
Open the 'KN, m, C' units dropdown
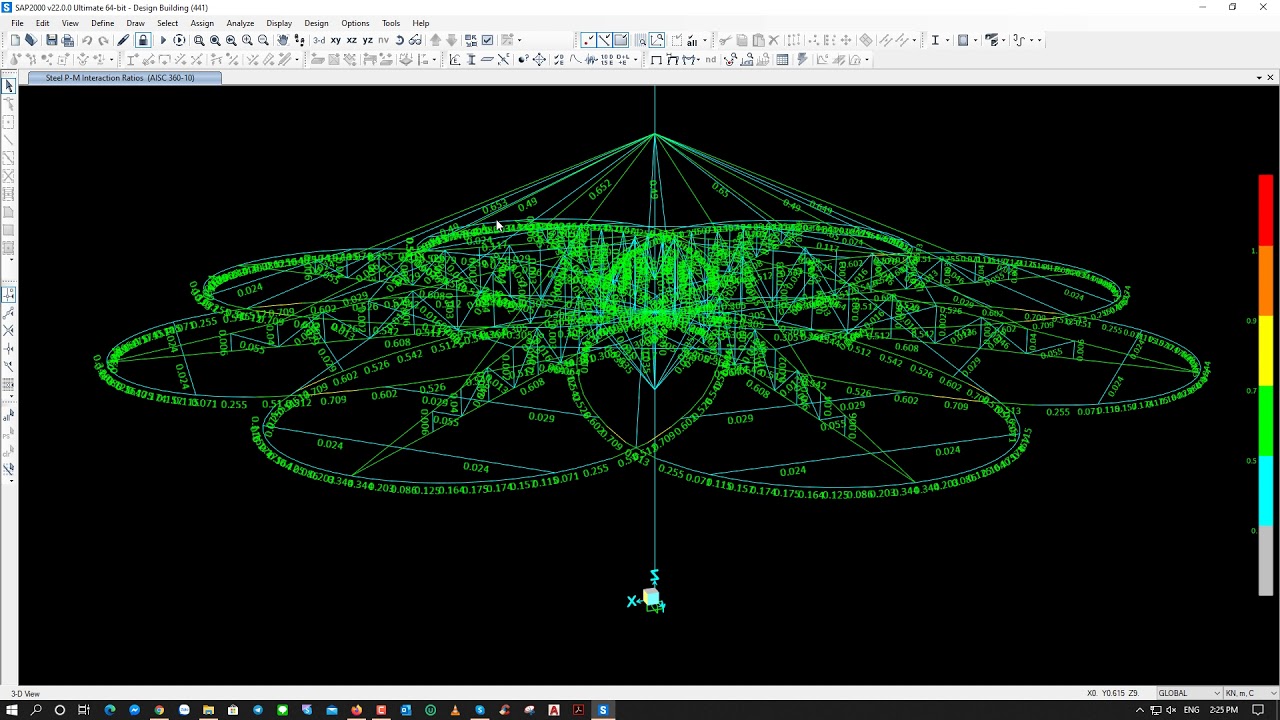coord(1249,693)
